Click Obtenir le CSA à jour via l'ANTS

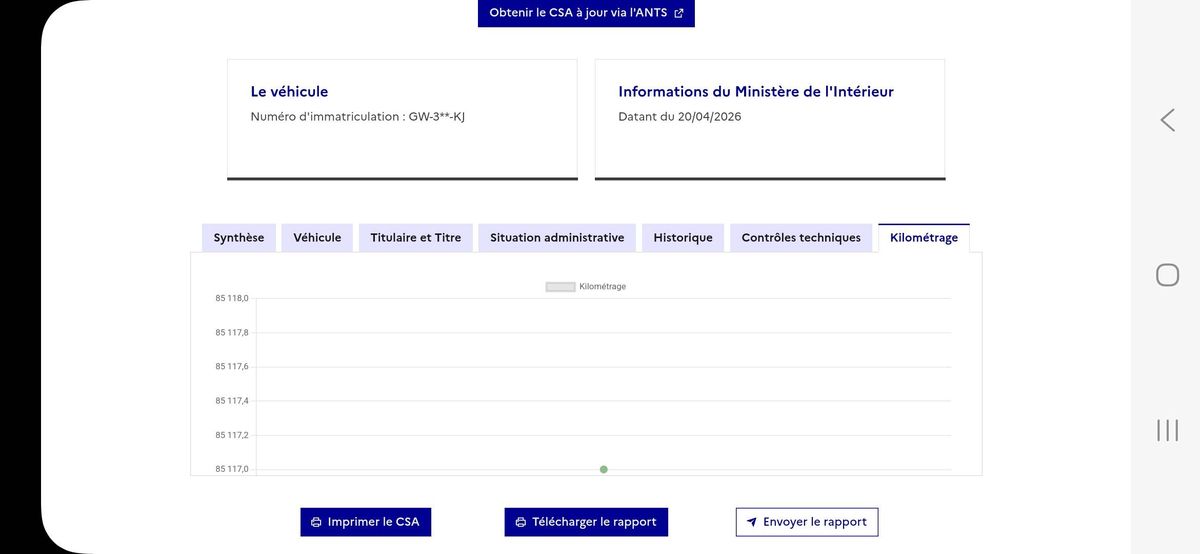(586, 13)
